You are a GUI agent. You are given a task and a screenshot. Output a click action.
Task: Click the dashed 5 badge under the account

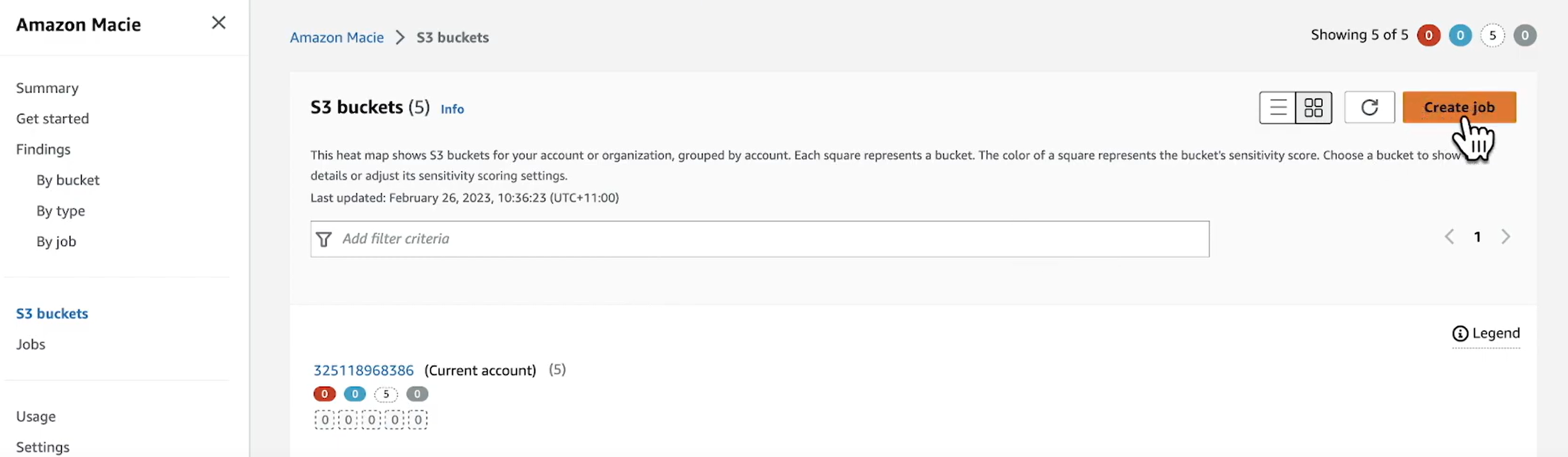point(386,394)
